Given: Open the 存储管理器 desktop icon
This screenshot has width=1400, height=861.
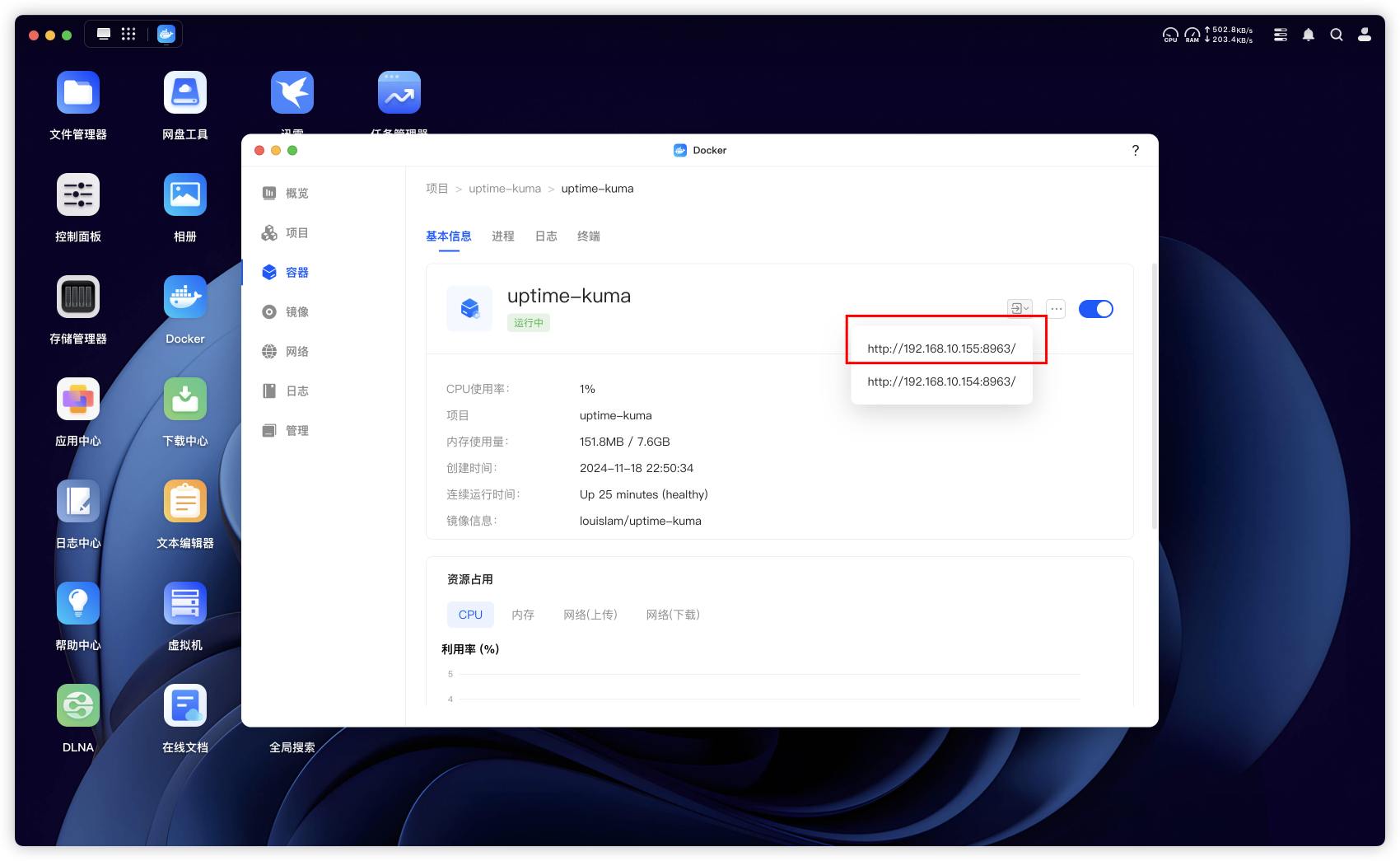Looking at the screenshot, I should click(x=78, y=297).
